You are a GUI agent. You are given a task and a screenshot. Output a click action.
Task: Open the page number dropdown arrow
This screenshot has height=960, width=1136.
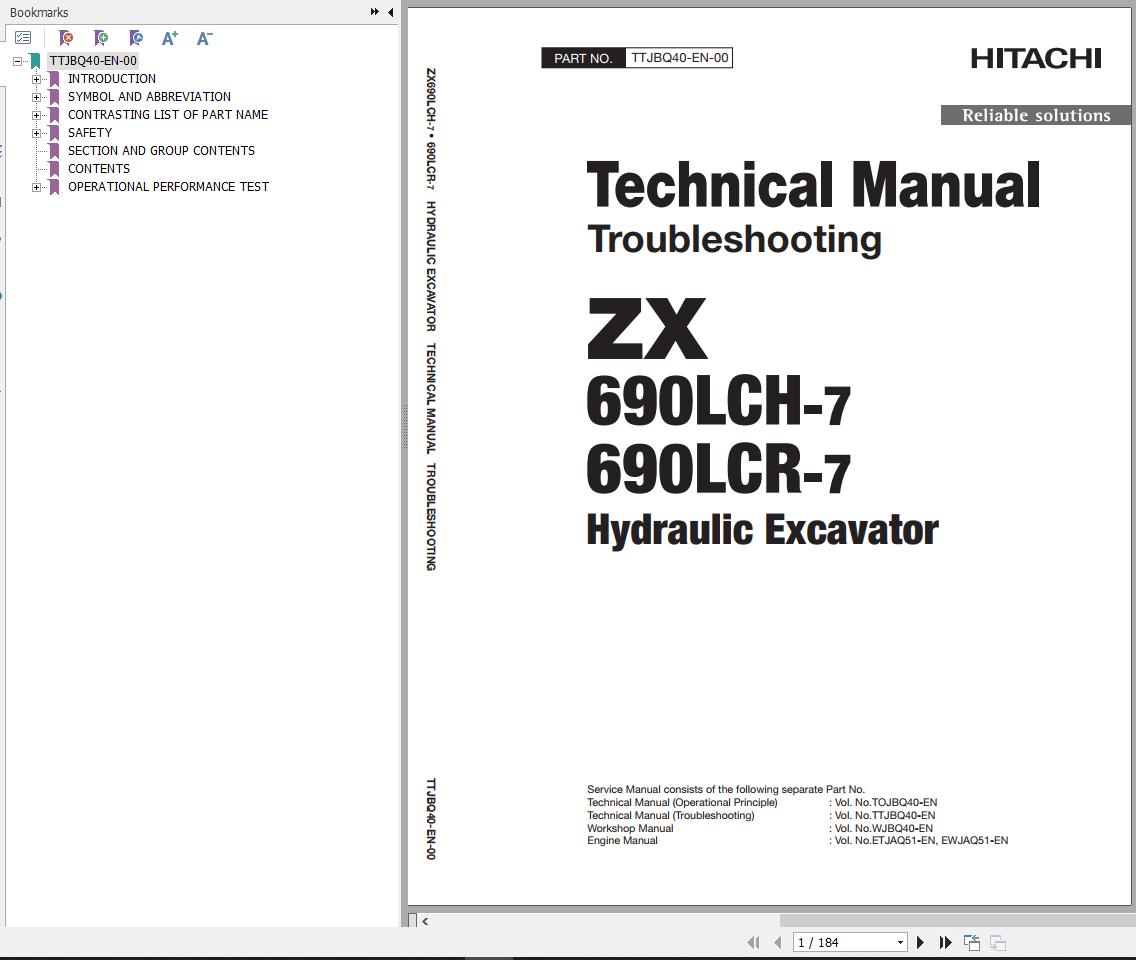[x=901, y=943]
